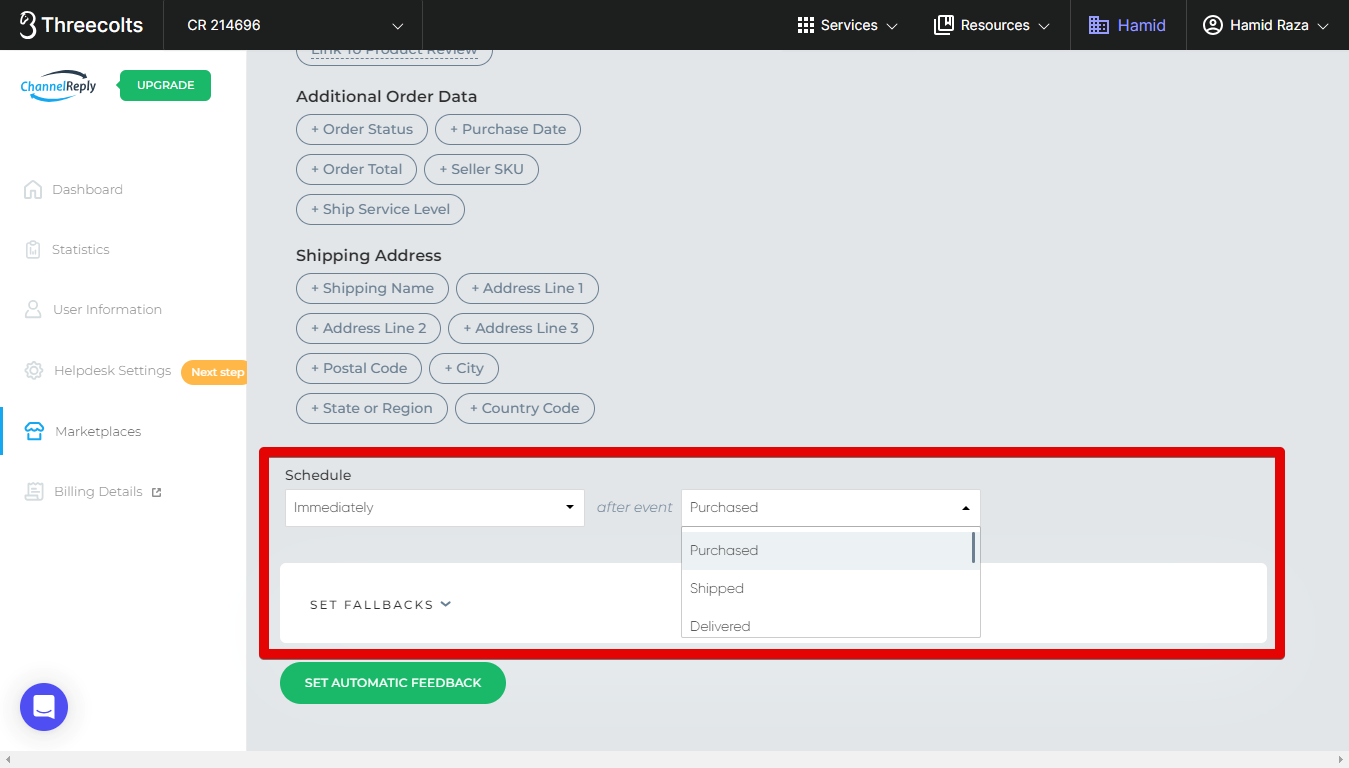Insert the Shipping Name tag

point(372,288)
